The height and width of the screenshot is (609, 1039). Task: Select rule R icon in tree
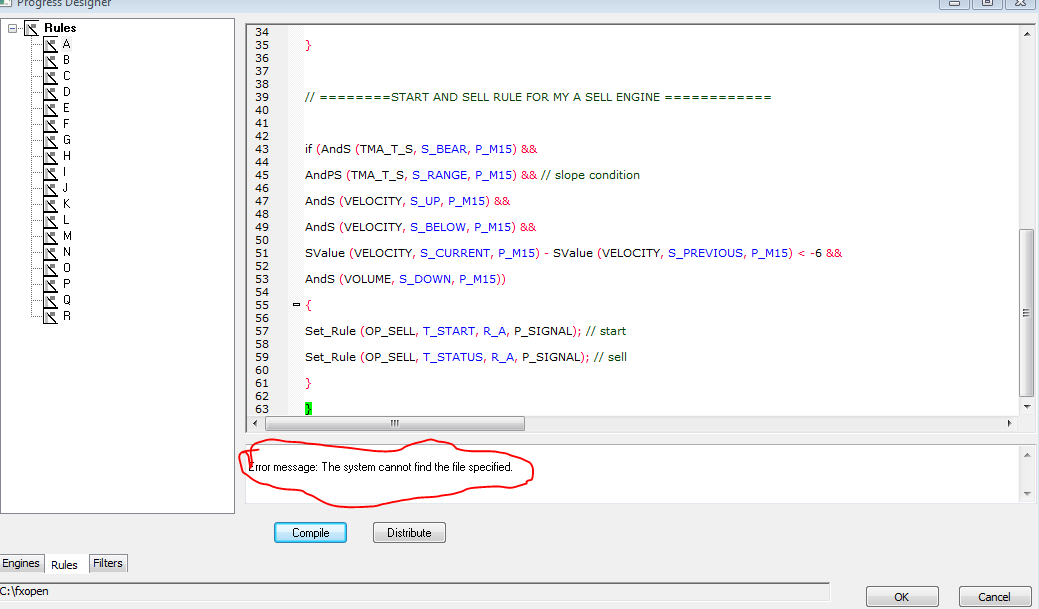tap(51, 317)
